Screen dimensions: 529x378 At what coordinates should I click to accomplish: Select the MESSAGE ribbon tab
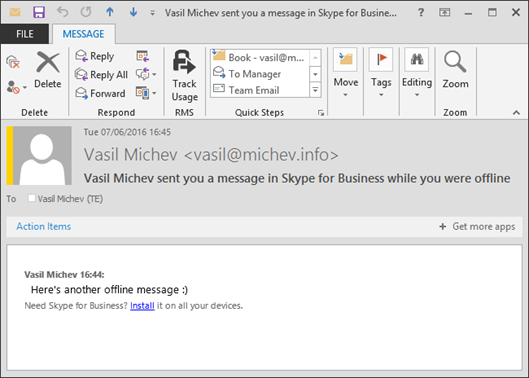pos(83,34)
